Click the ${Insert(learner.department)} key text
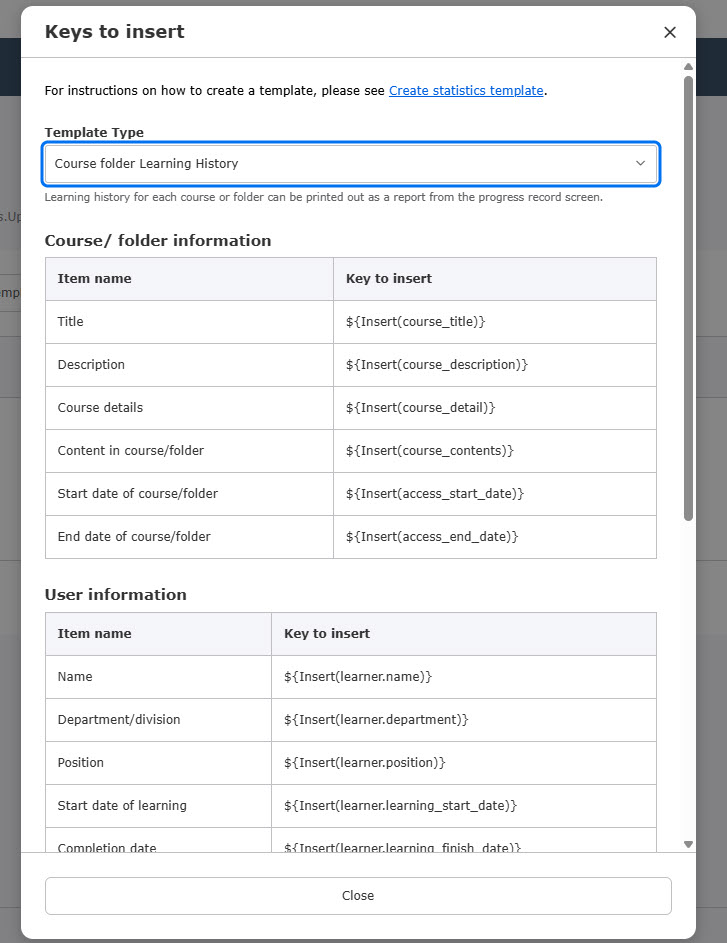 (376, 720)
